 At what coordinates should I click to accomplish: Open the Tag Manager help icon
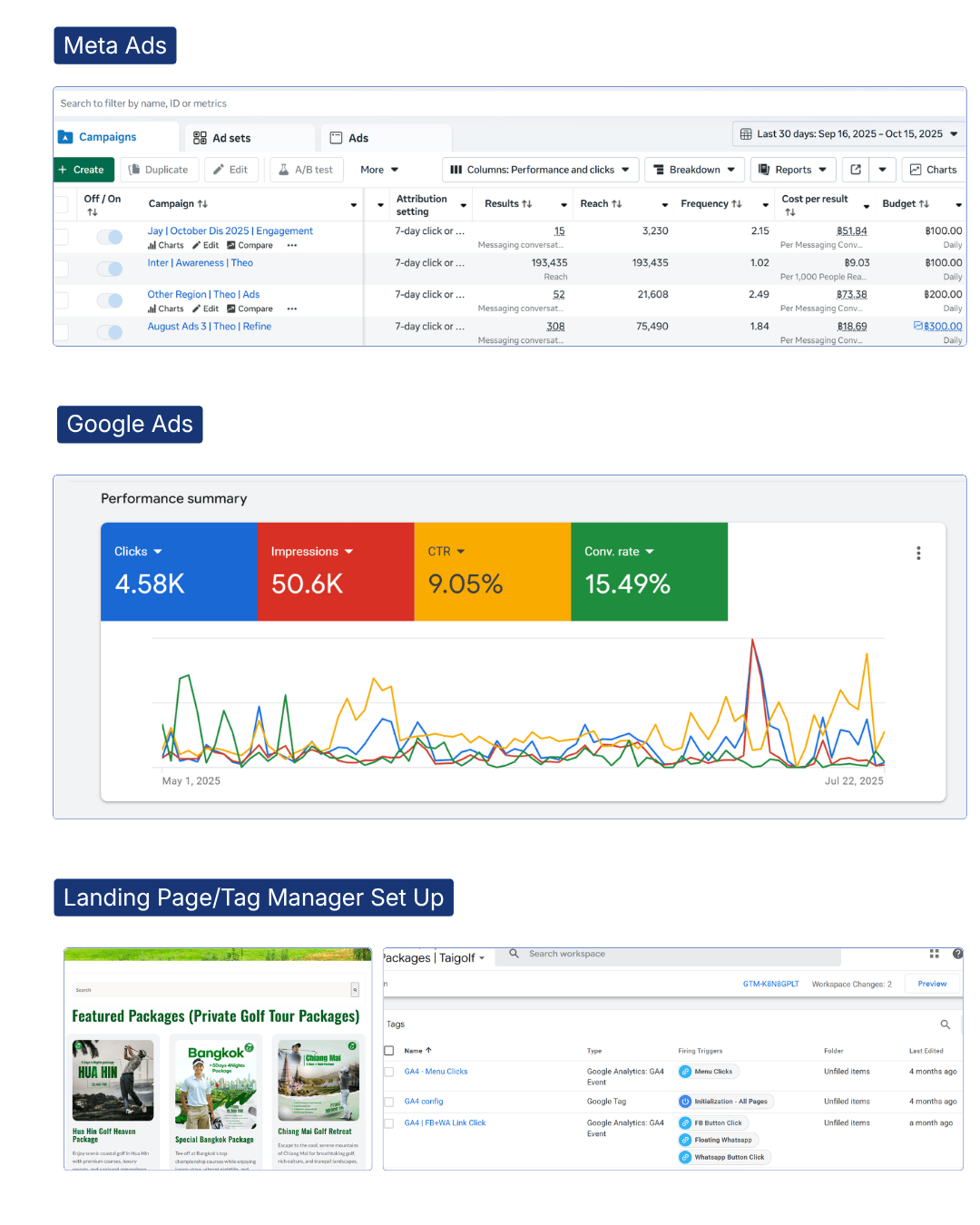(x=957, y=954)
